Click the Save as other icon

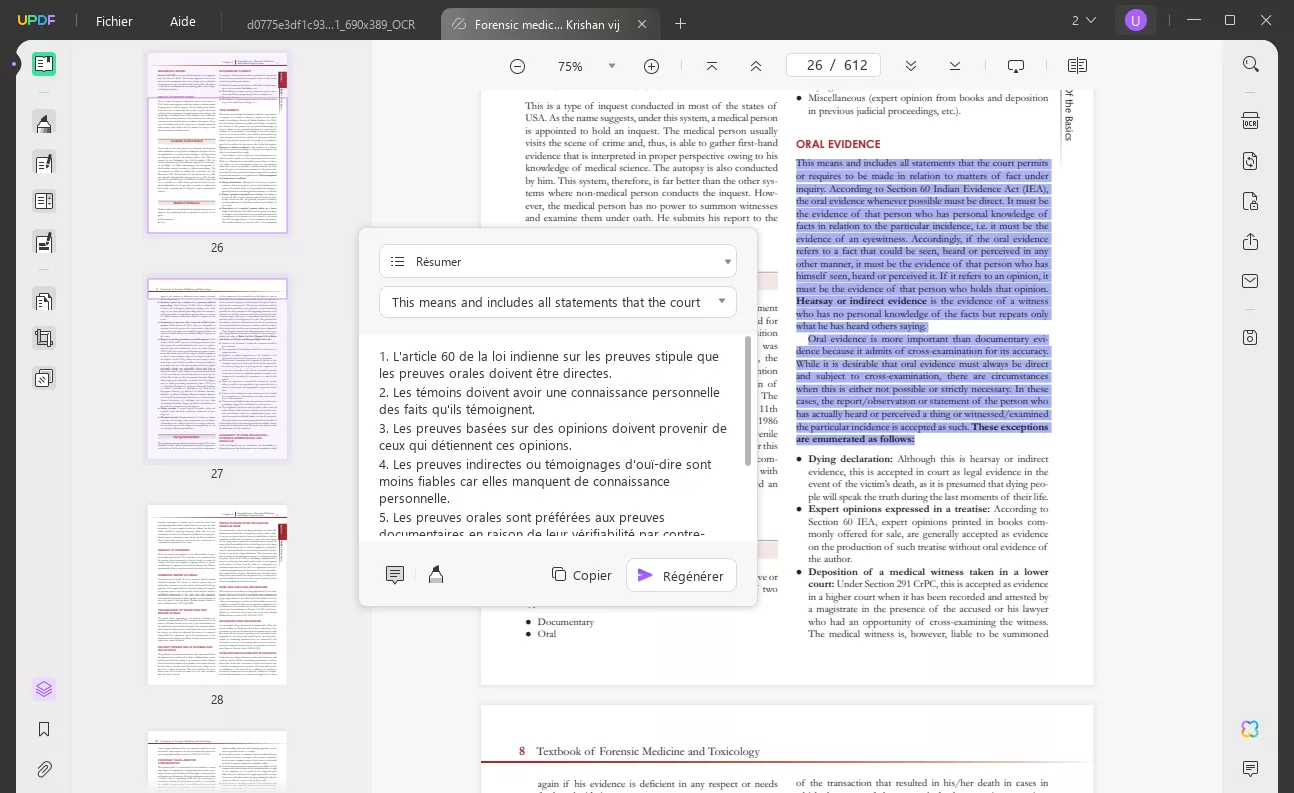(x=1250, y=337)
